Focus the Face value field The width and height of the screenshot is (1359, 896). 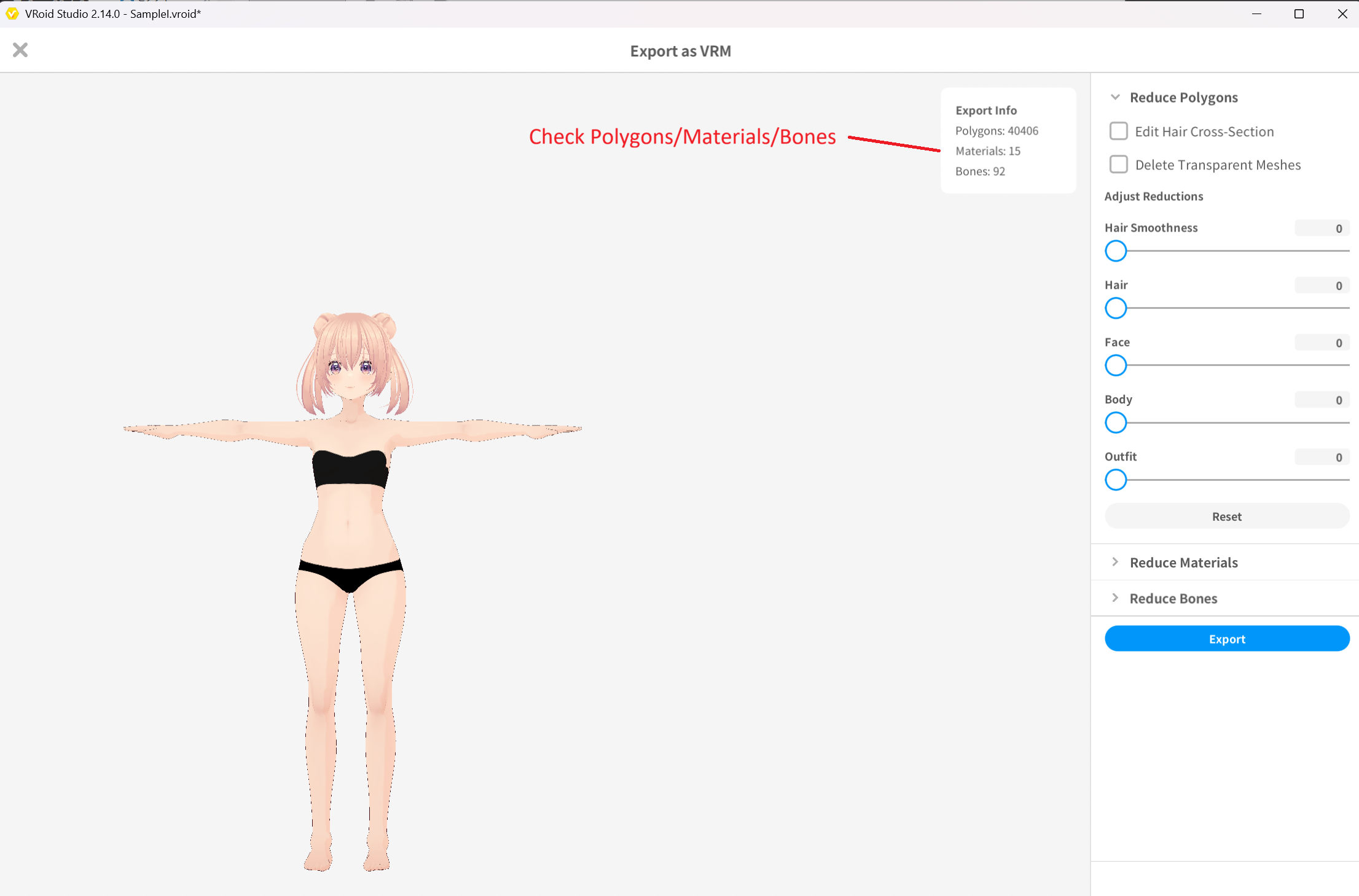pos(1322,342)
